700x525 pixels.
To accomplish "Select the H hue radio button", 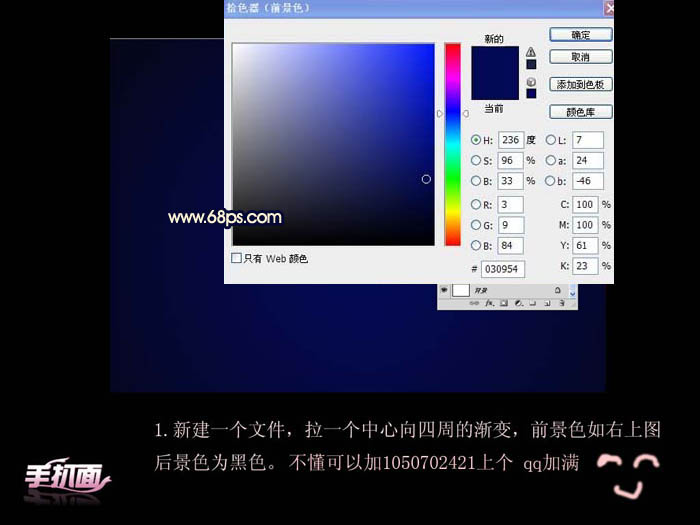I will [476, 140].
